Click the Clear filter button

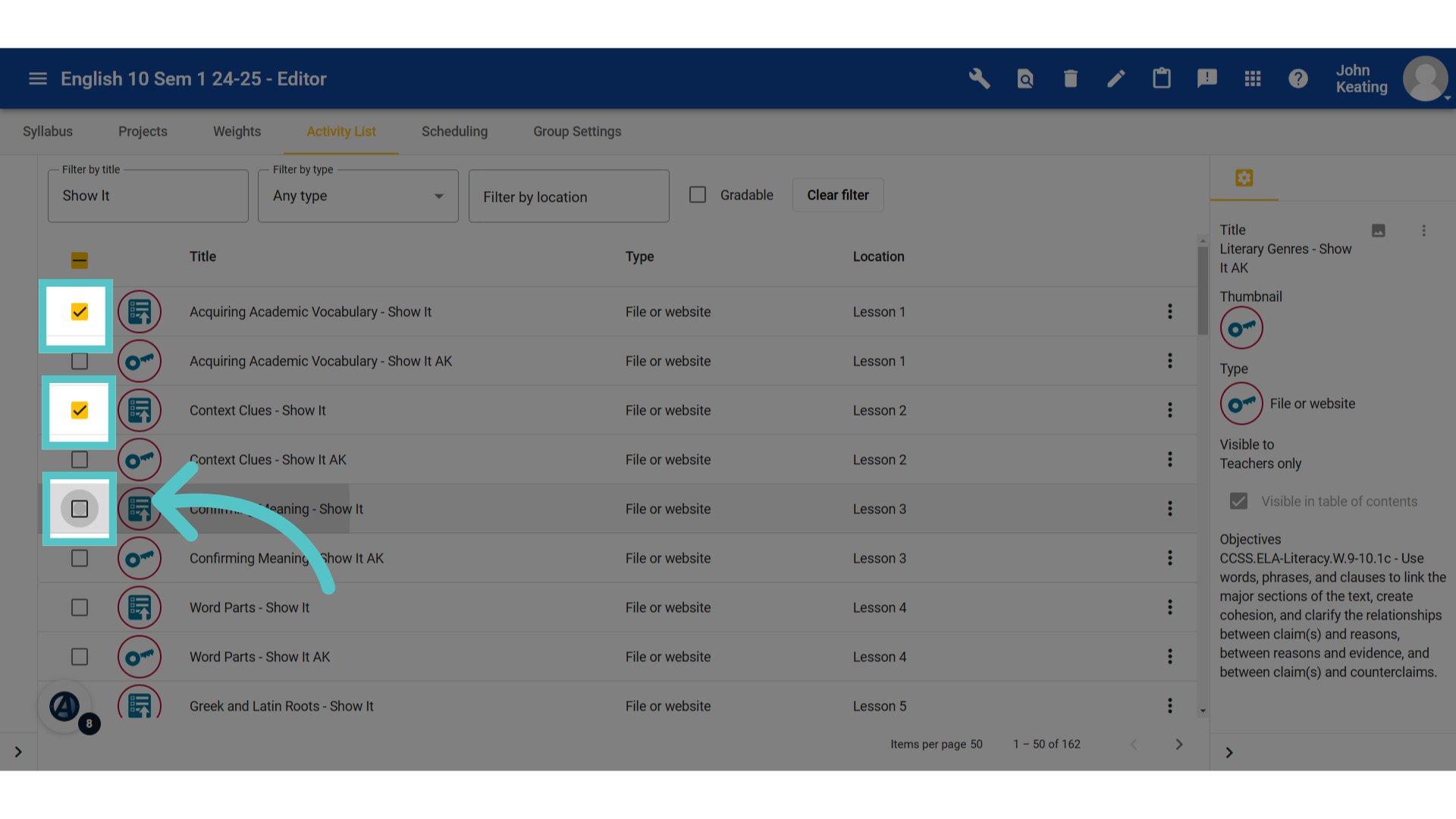[838, 195]
